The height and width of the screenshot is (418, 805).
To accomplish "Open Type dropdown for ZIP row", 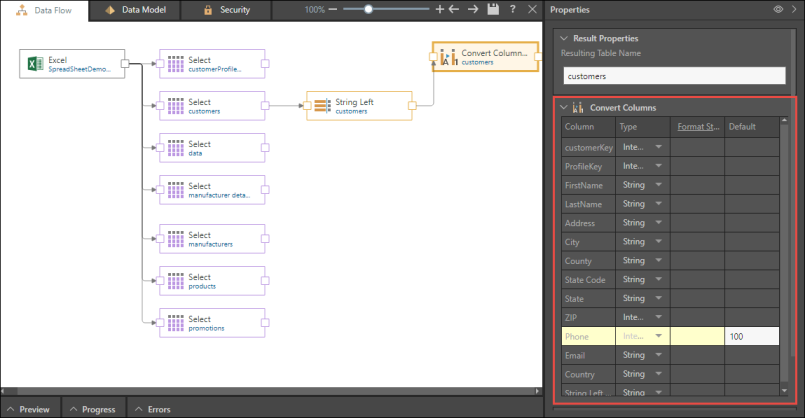I will [x=658, y=318].
